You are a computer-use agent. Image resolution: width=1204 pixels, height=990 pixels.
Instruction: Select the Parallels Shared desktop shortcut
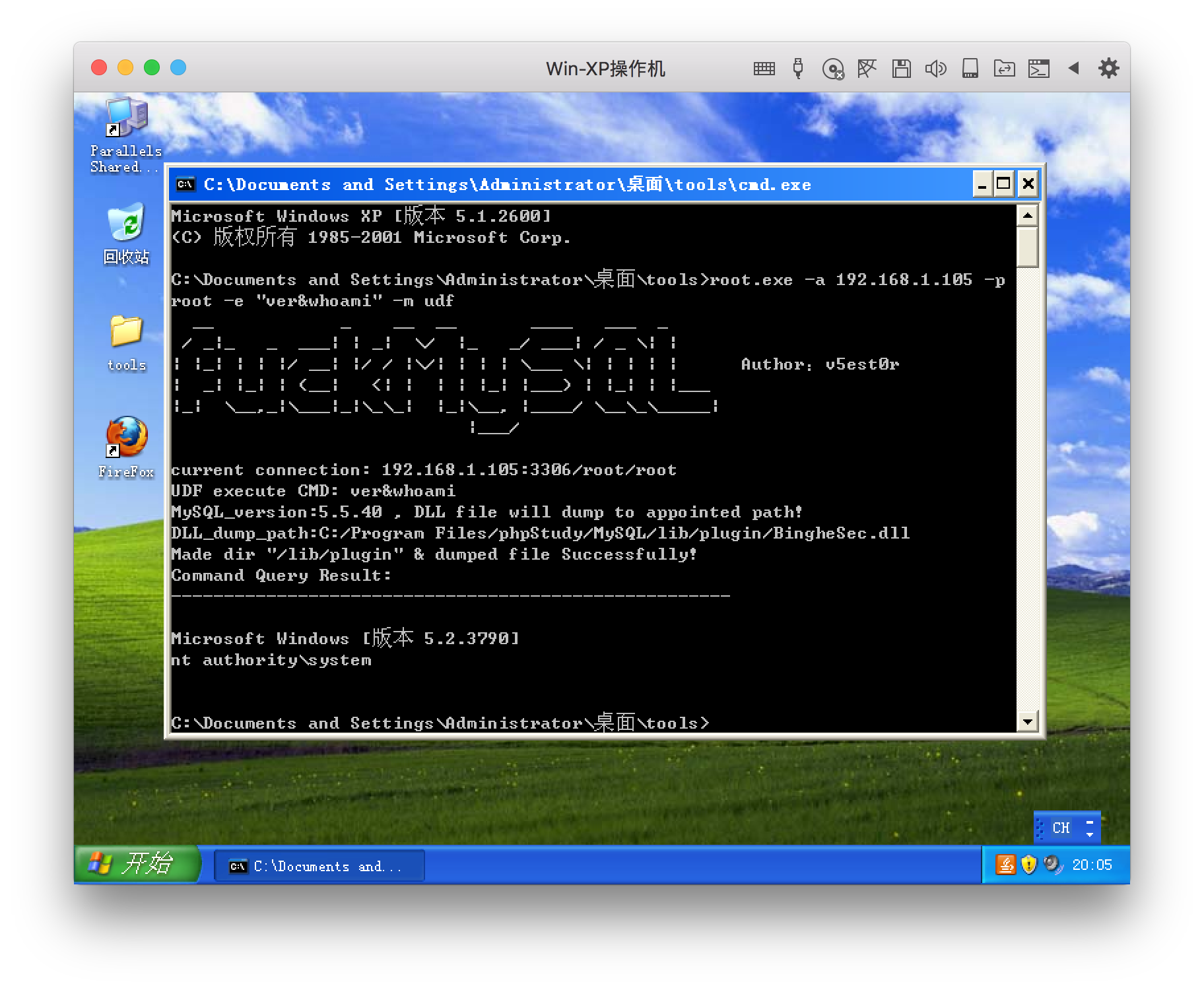[126, 135]
